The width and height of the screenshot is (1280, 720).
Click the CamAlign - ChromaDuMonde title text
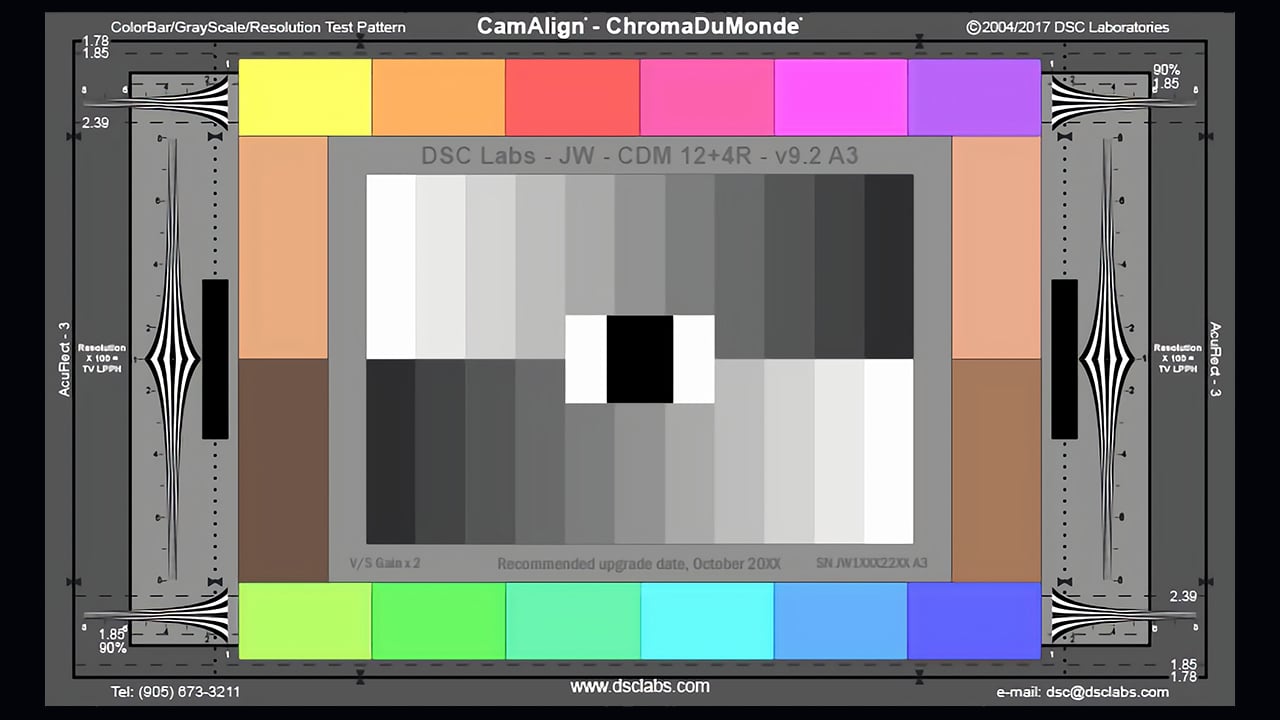[640, 26]
